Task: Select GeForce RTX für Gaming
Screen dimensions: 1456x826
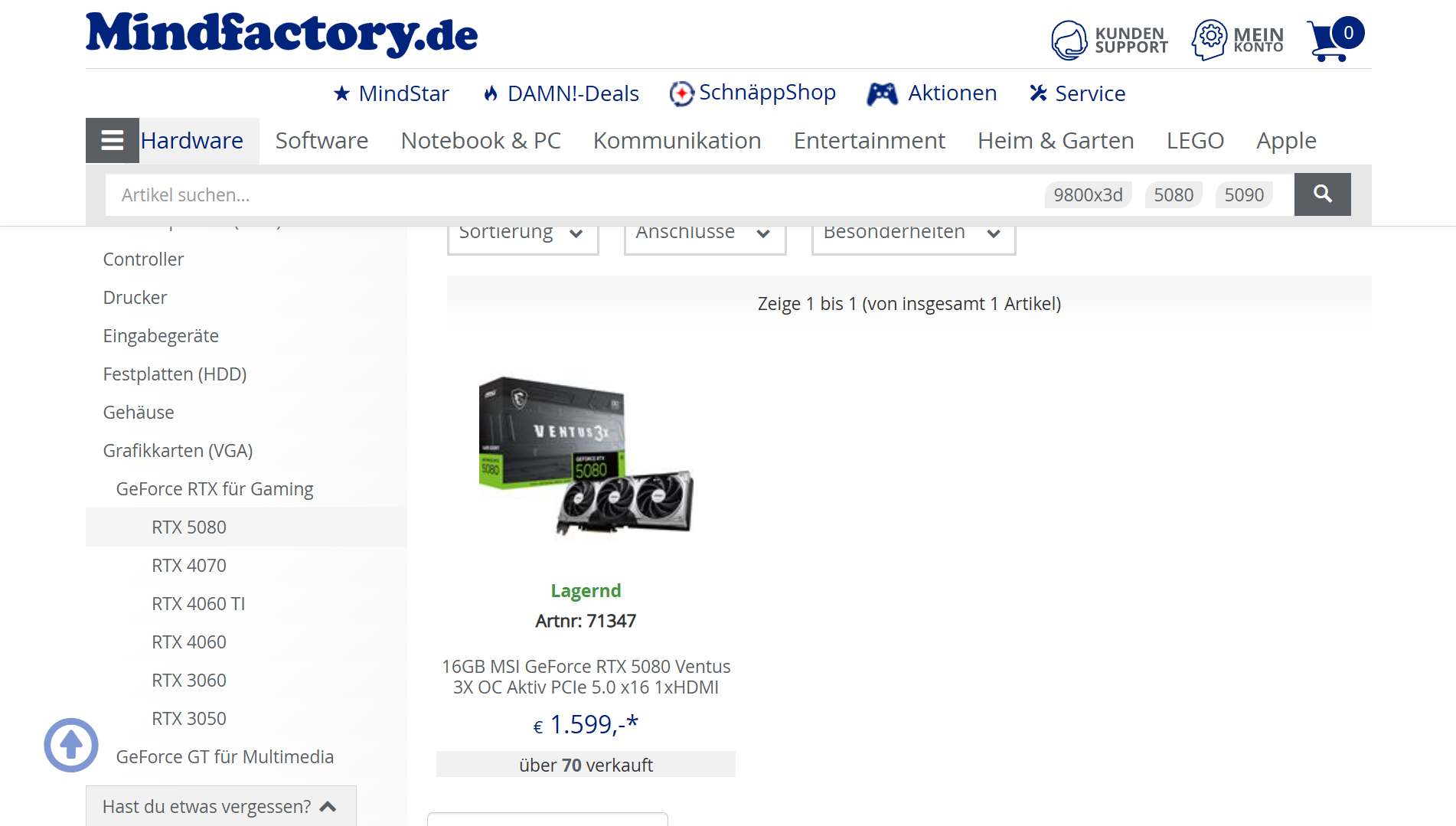Action: pos(214,488)
